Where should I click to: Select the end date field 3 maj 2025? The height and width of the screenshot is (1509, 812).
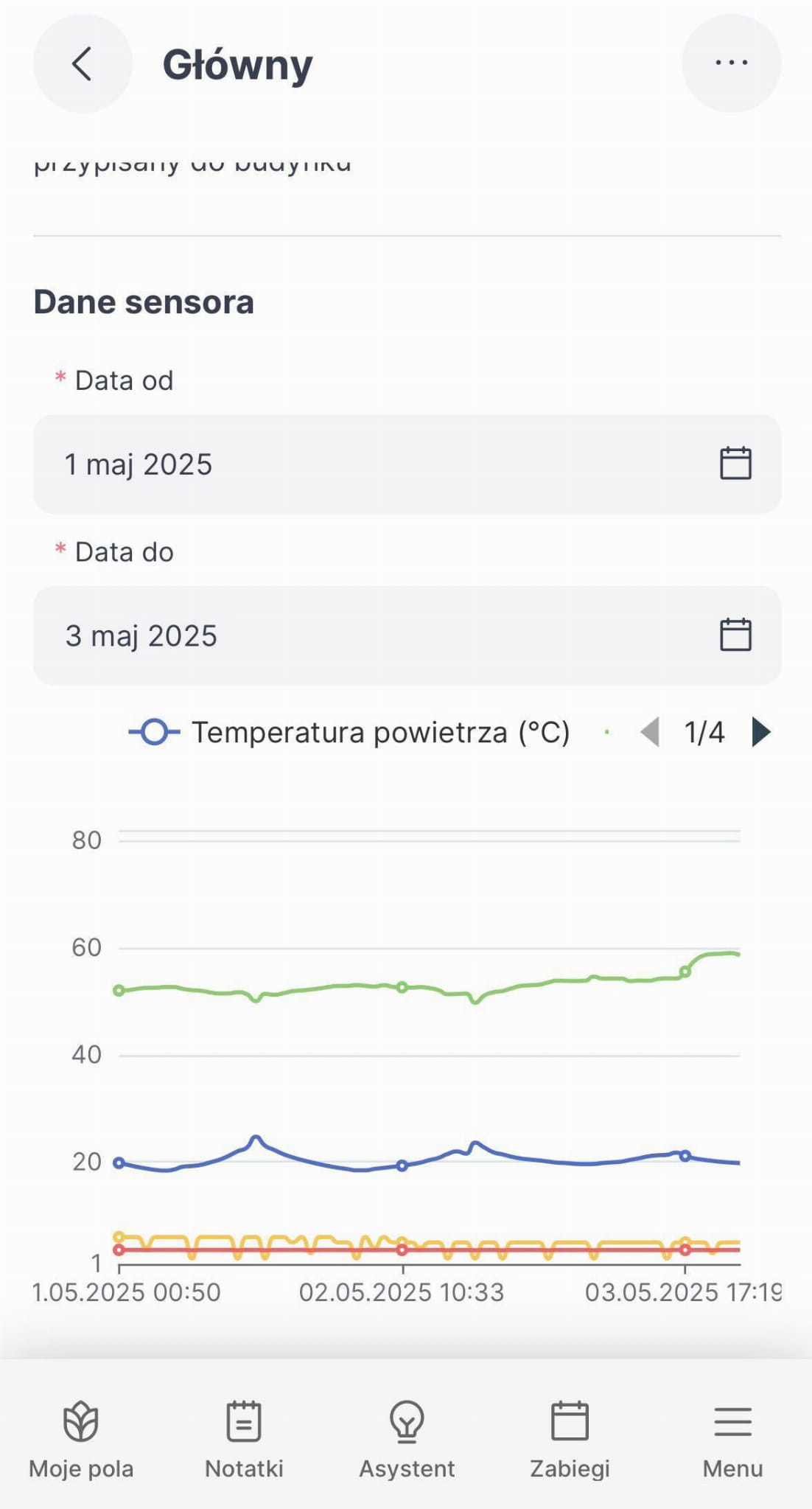pos(368,635)
